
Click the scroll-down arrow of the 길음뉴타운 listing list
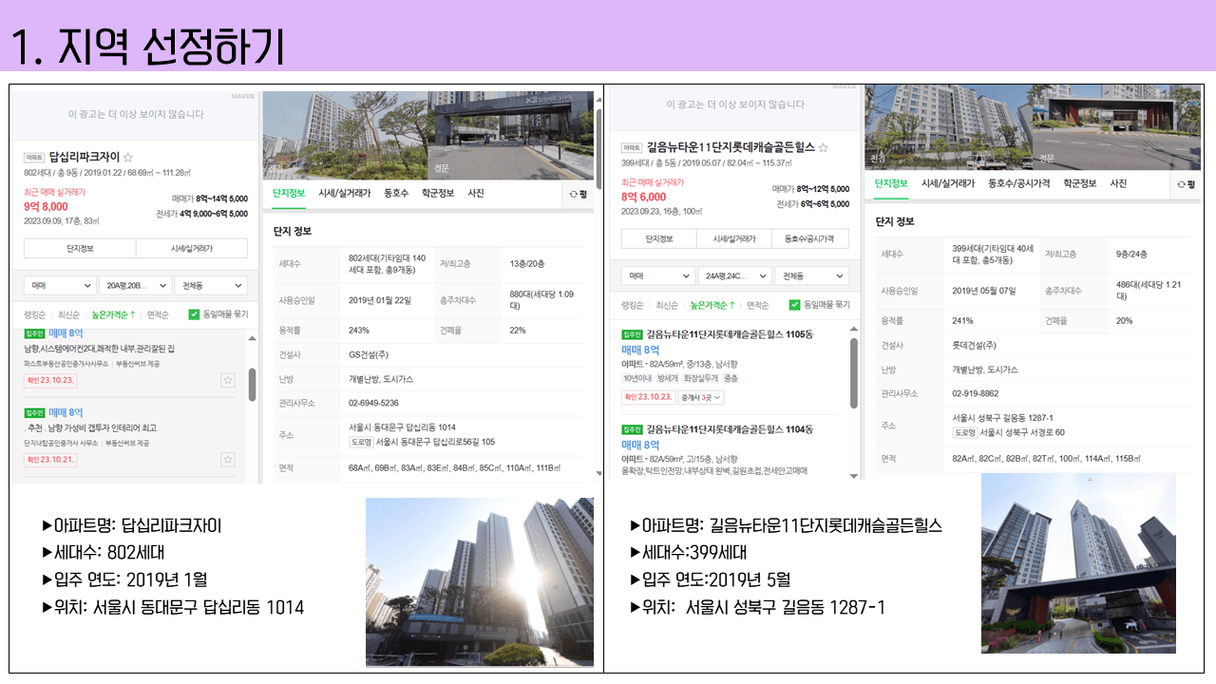click(853, 474)
